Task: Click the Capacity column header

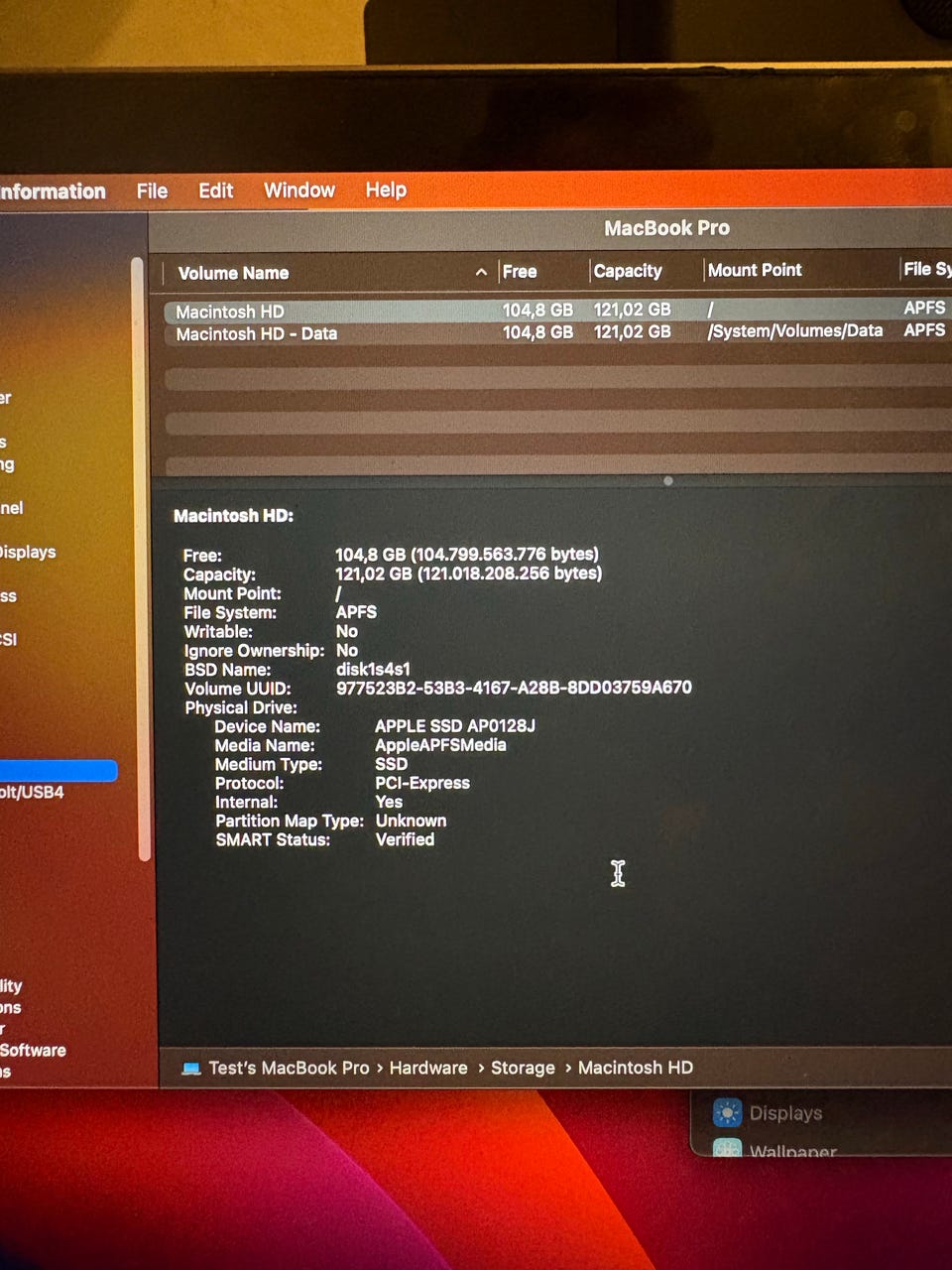Action: pyautogui.click(x=628, y=270)
